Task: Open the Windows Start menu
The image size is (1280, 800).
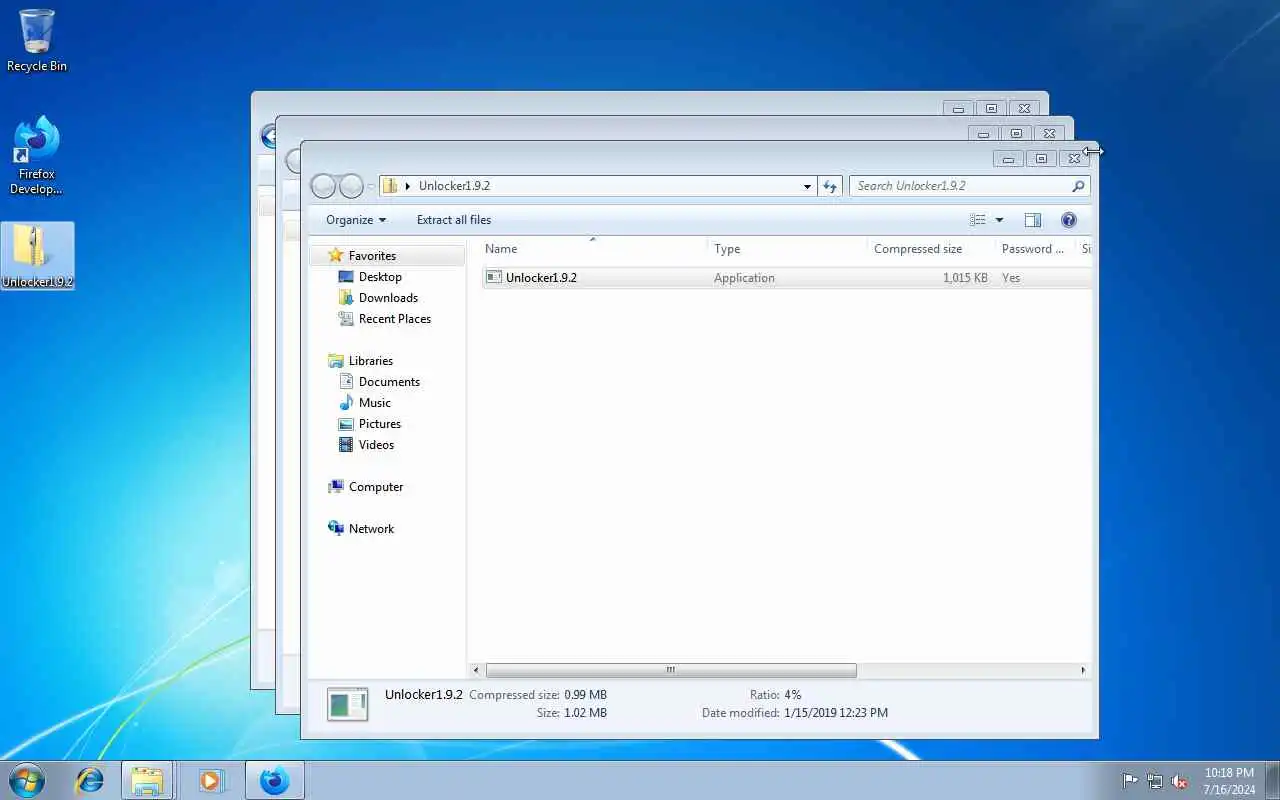Action: point(27,780)
